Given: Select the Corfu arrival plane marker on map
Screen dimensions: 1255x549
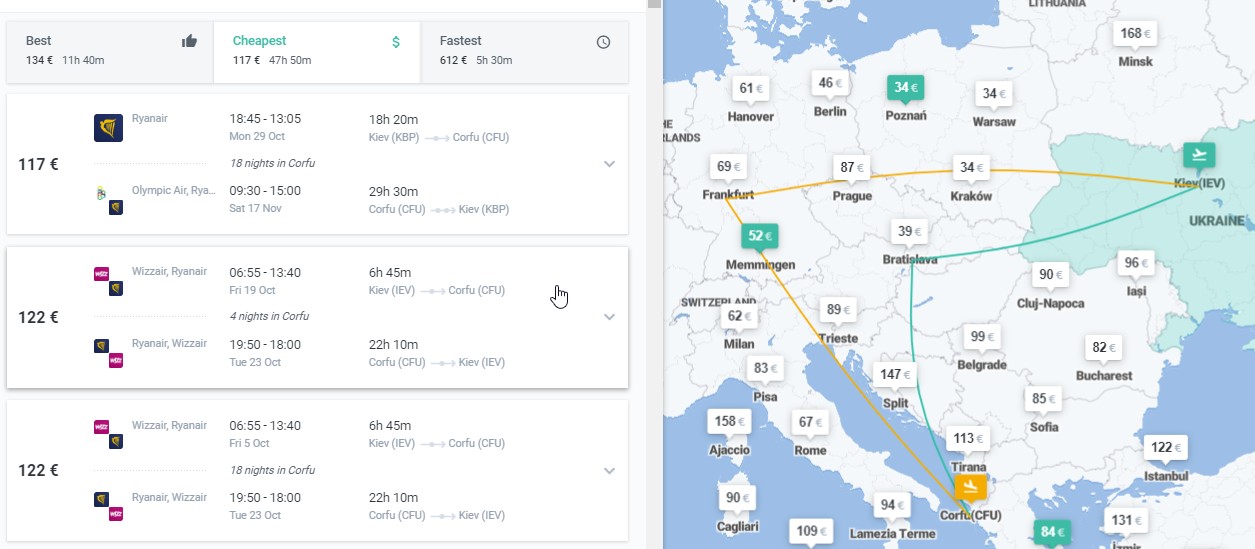Looking at the screenshot, I should pyautogui.click(x=970, y=487).
